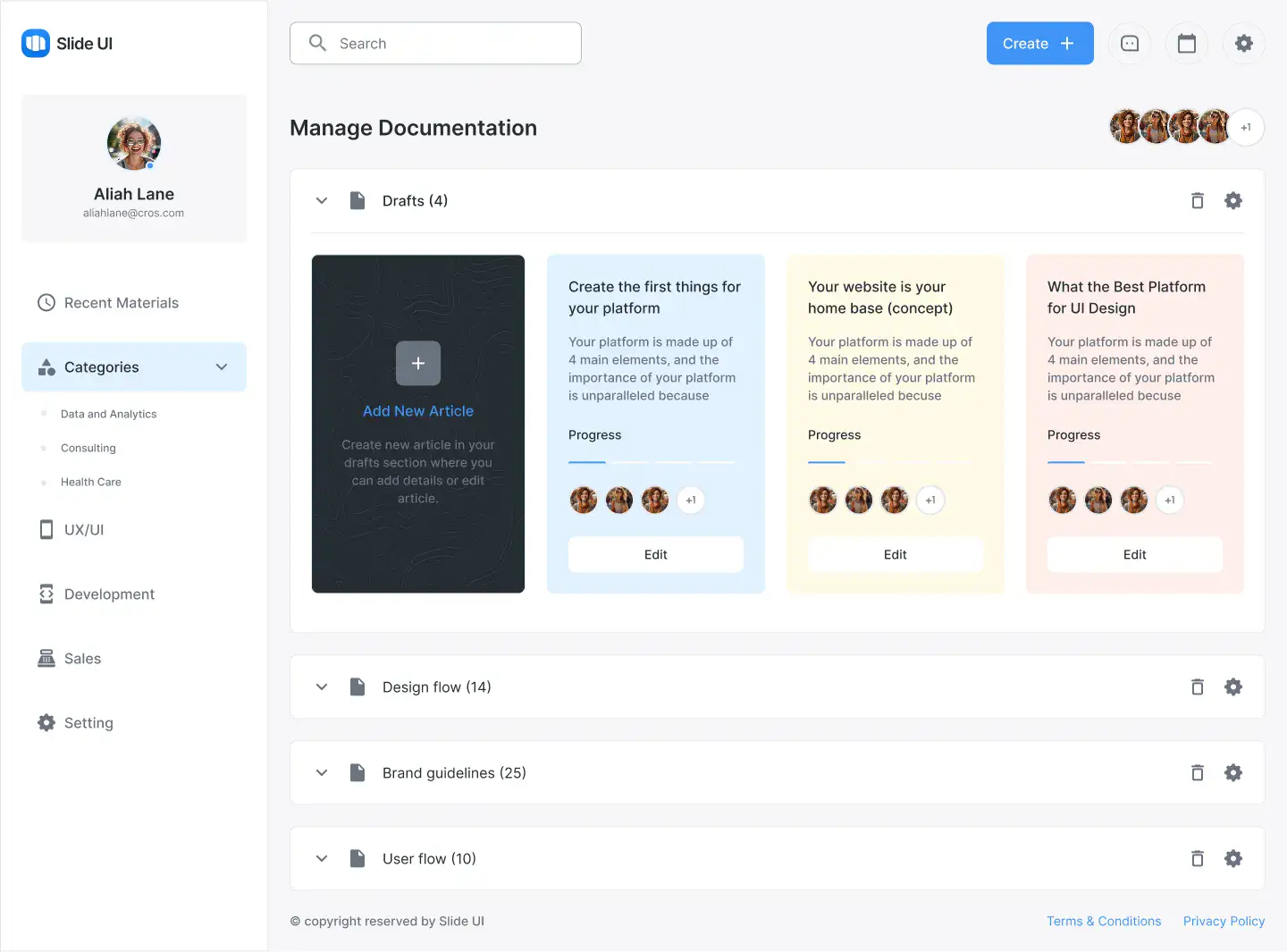1287x952 pixels.
Task: Click the Search input field
Action: (x=435, y=43)
